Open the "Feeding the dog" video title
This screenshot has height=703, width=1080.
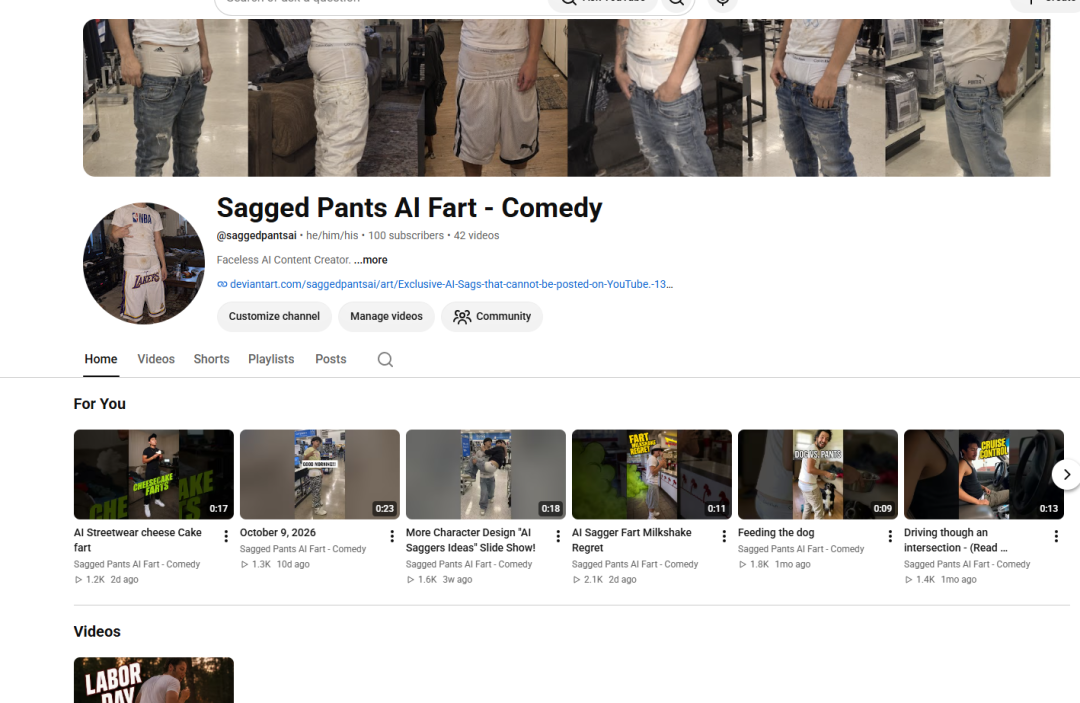(776, 532)
